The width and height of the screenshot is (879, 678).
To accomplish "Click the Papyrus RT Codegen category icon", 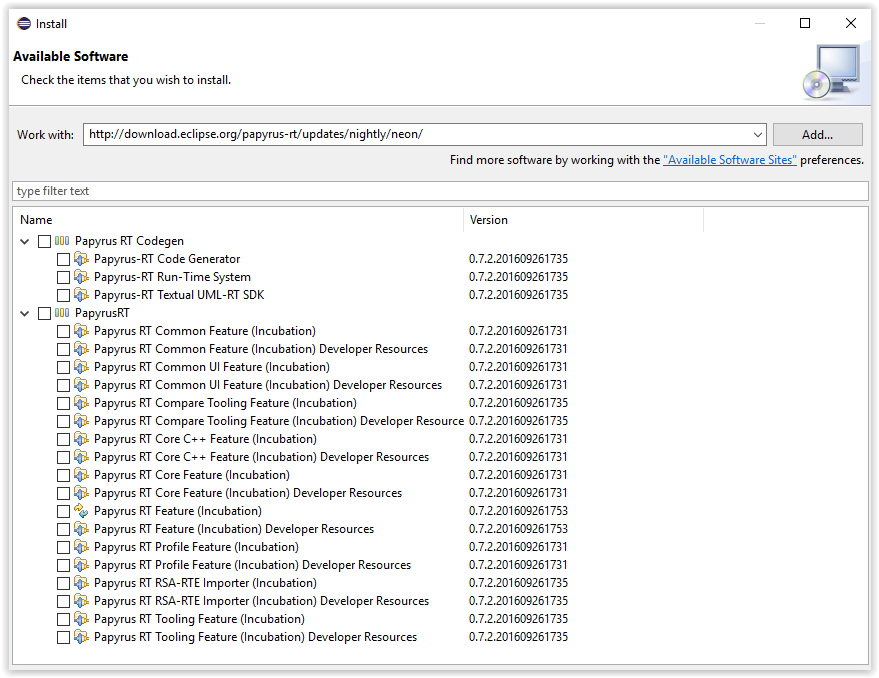I will pos(62,241).
